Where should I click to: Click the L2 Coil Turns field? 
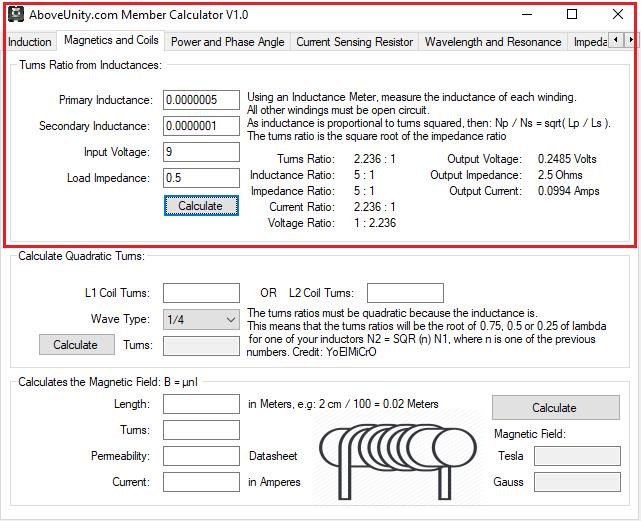(x=405, y=293)
